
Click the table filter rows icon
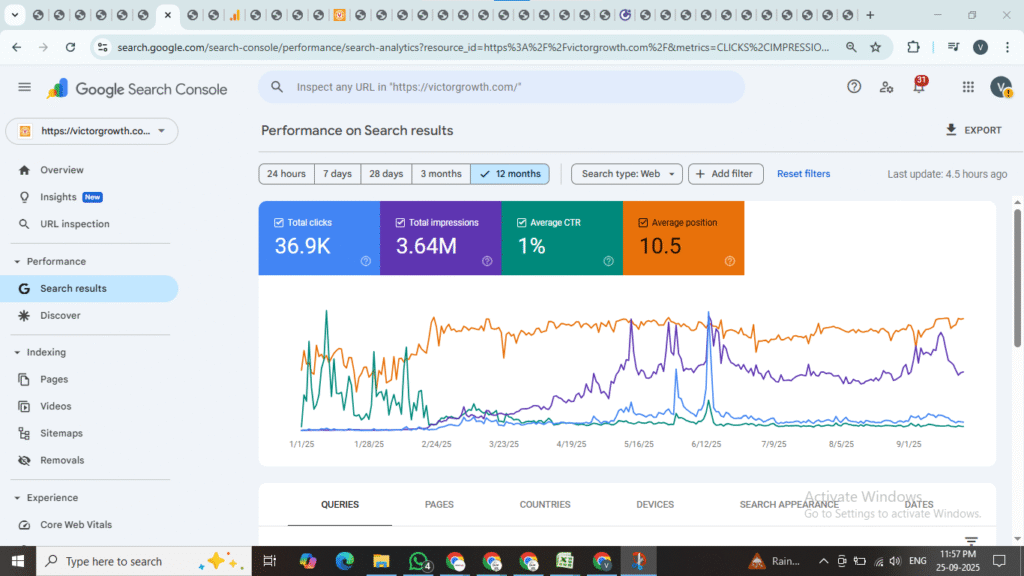[971, 541]
